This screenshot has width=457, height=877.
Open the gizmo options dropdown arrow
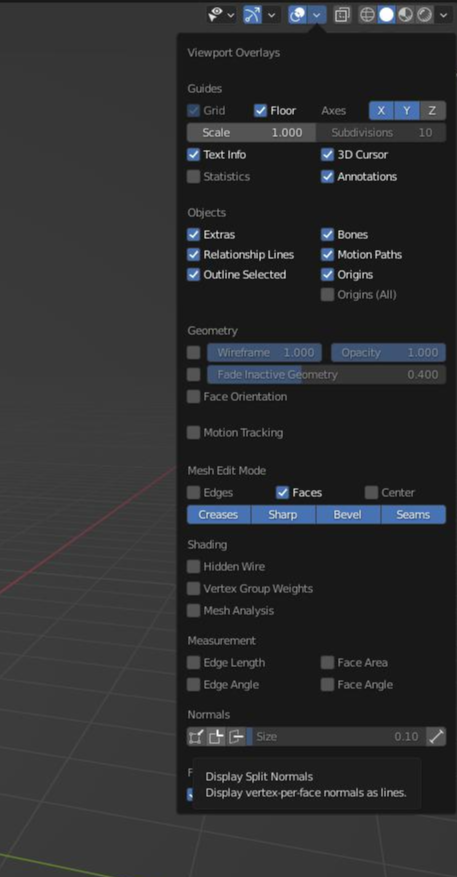(x=272, y=15)
